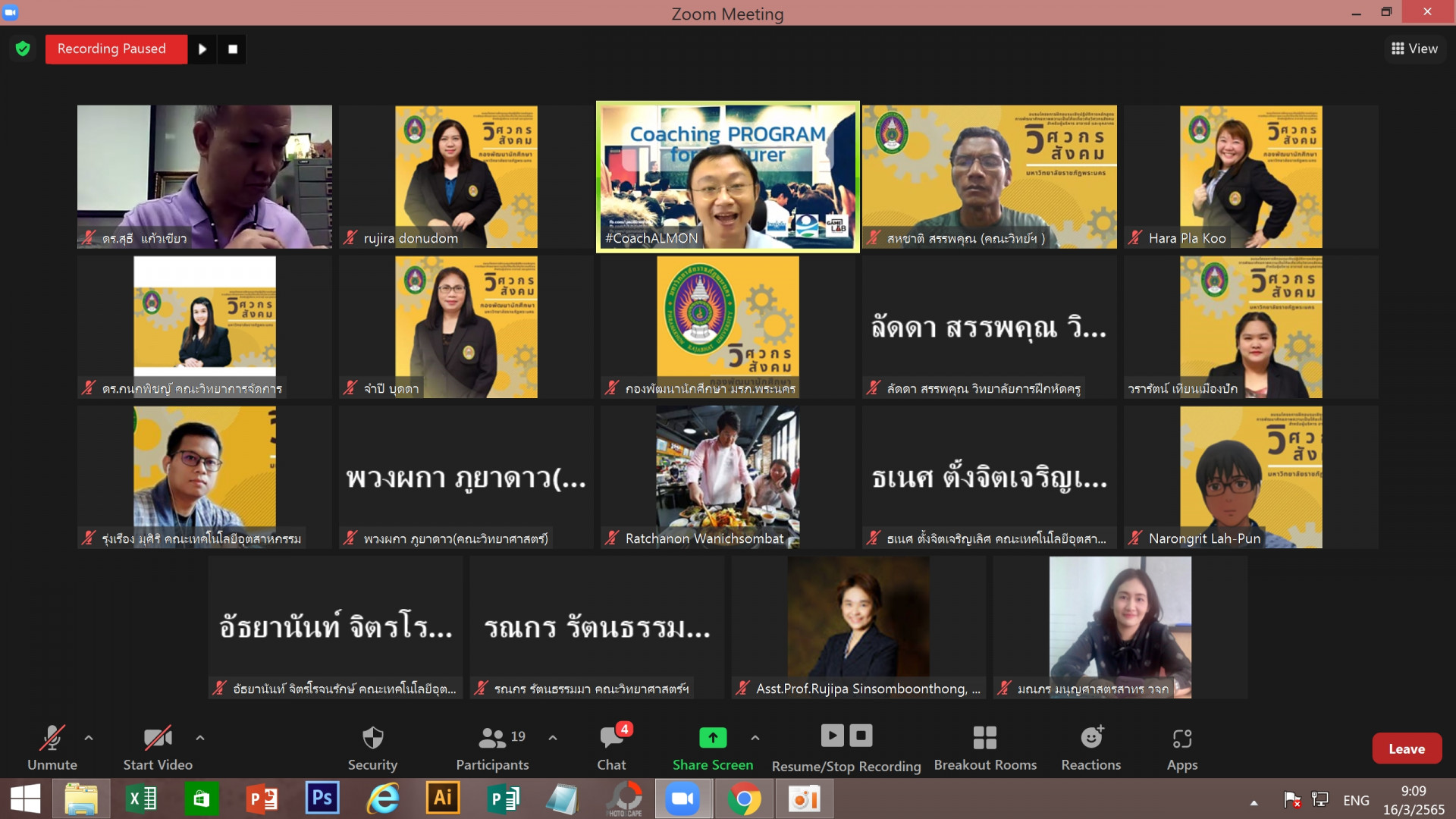
Task: Open video options arrow beside Start Video
Action: click(x=200, y=737)
